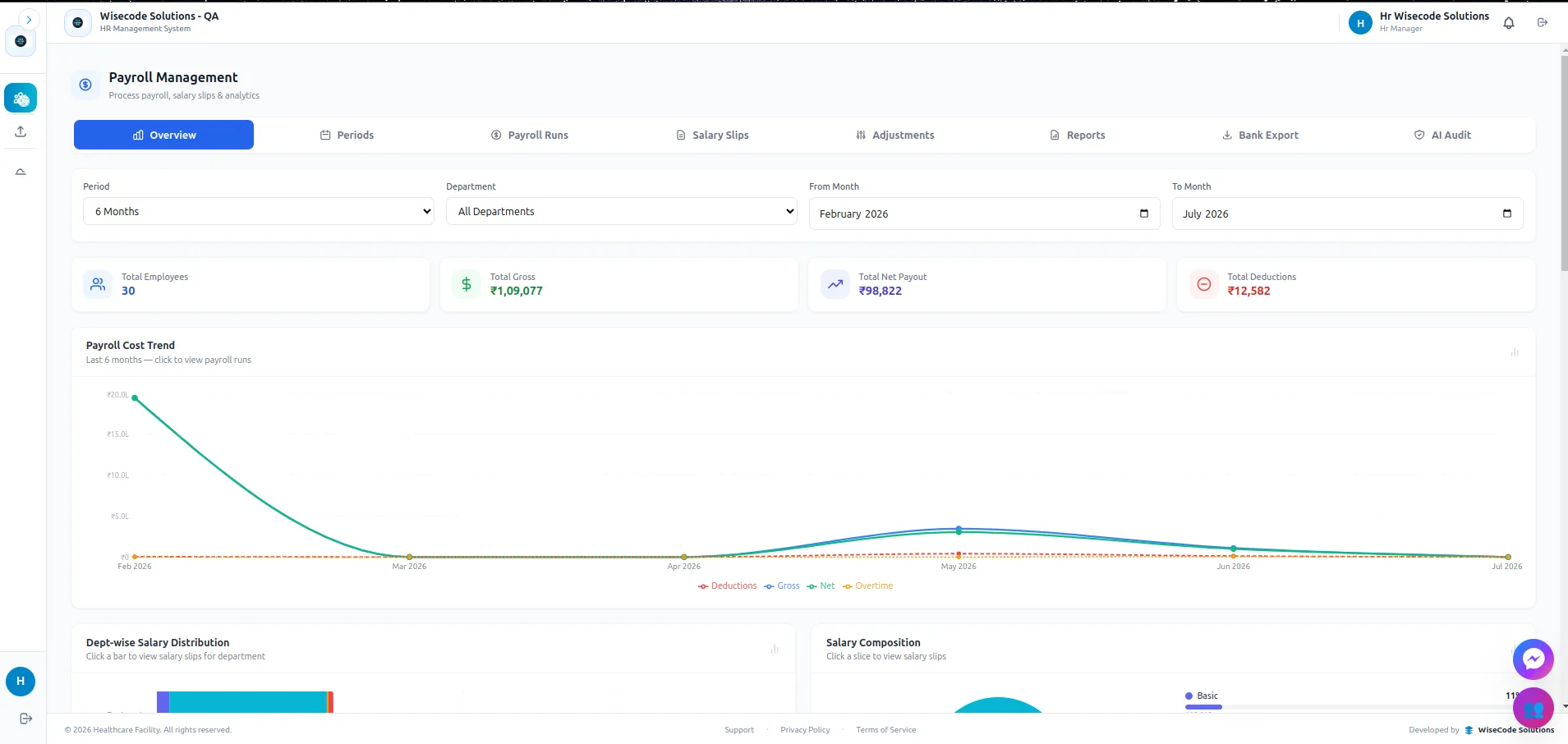Click the Dept-wise Salary Distribution chart icon
Image resolution: width=1568 pixels, height=744 pixels.
775,650
